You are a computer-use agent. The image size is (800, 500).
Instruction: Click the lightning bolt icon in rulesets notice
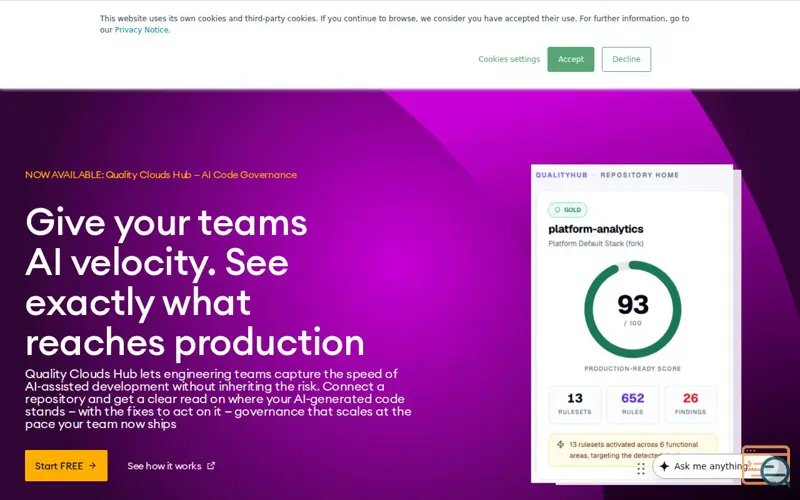point(560,444)
